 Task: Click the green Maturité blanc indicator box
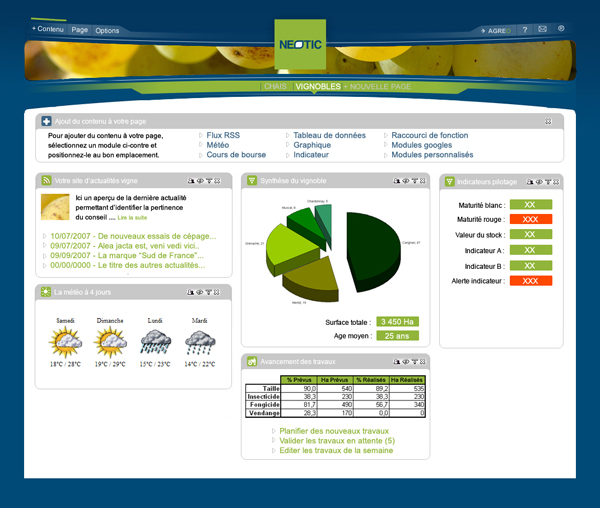click(531, 205)
